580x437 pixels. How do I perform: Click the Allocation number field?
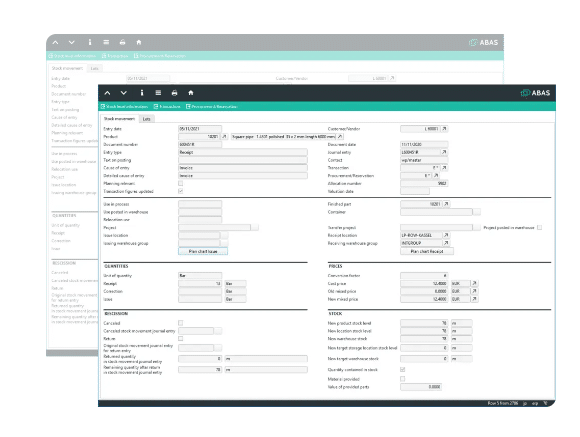click(424, 183)
